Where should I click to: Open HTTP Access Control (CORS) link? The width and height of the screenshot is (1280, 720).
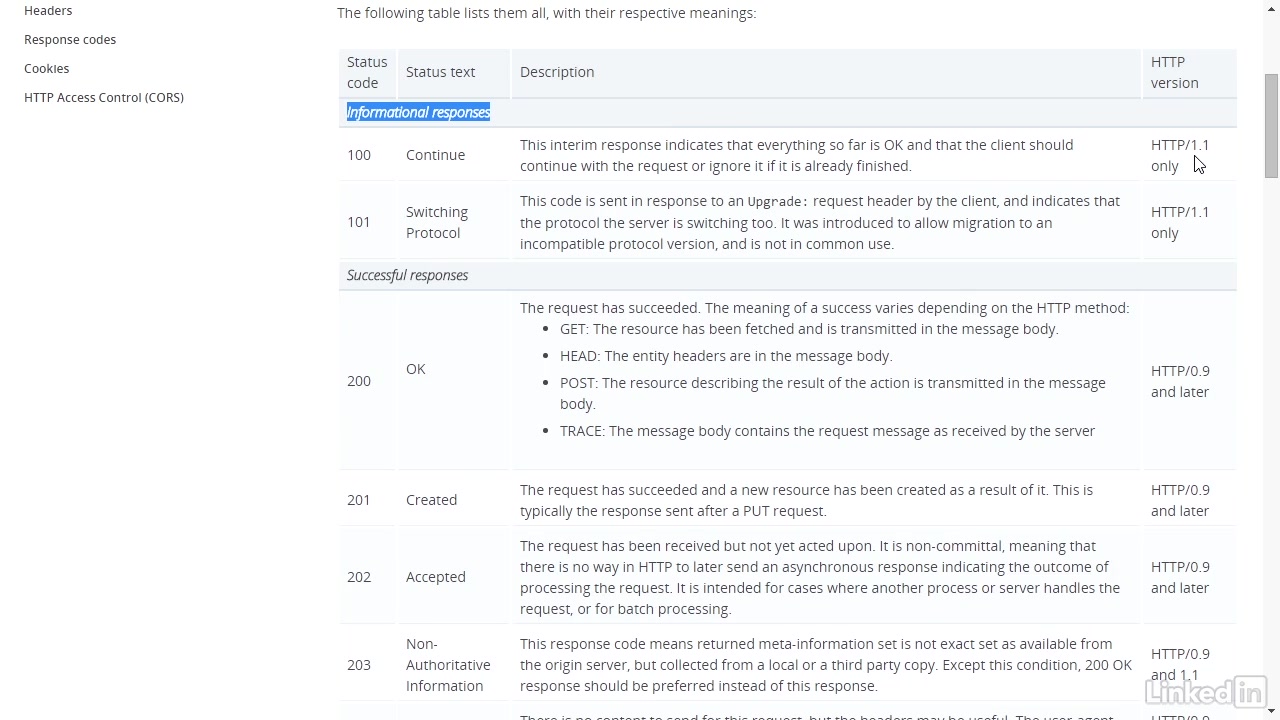104,97
